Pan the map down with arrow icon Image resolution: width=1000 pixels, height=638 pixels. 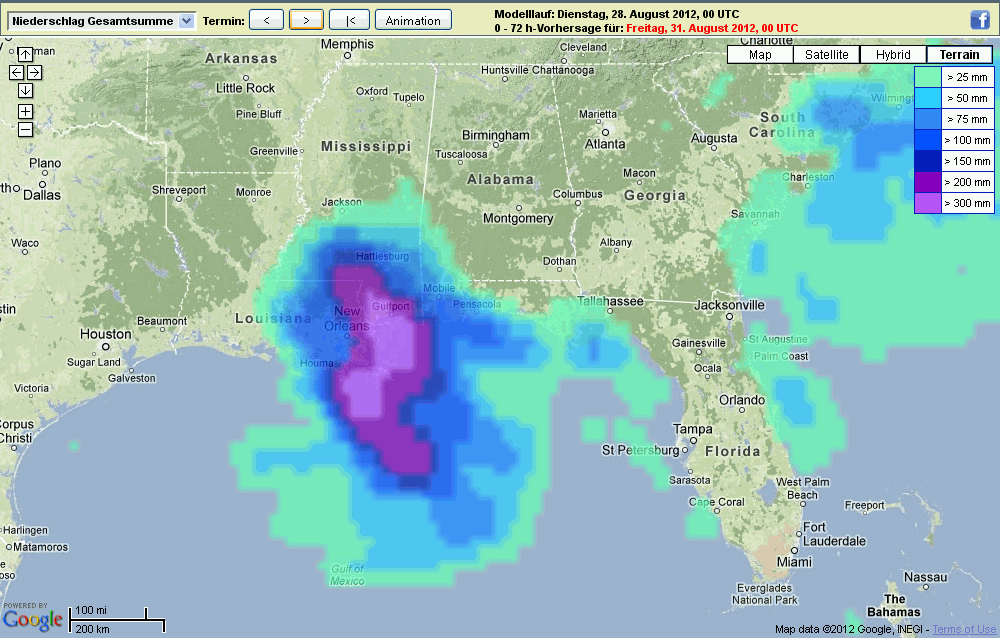click(25, 91)
